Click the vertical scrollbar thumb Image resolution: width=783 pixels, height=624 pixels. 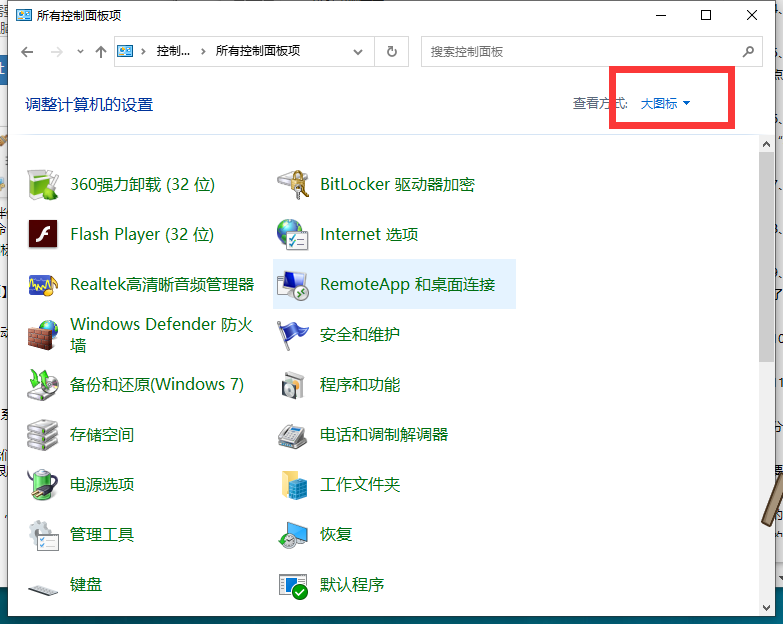pyautogui.click(x=766, y=257)
